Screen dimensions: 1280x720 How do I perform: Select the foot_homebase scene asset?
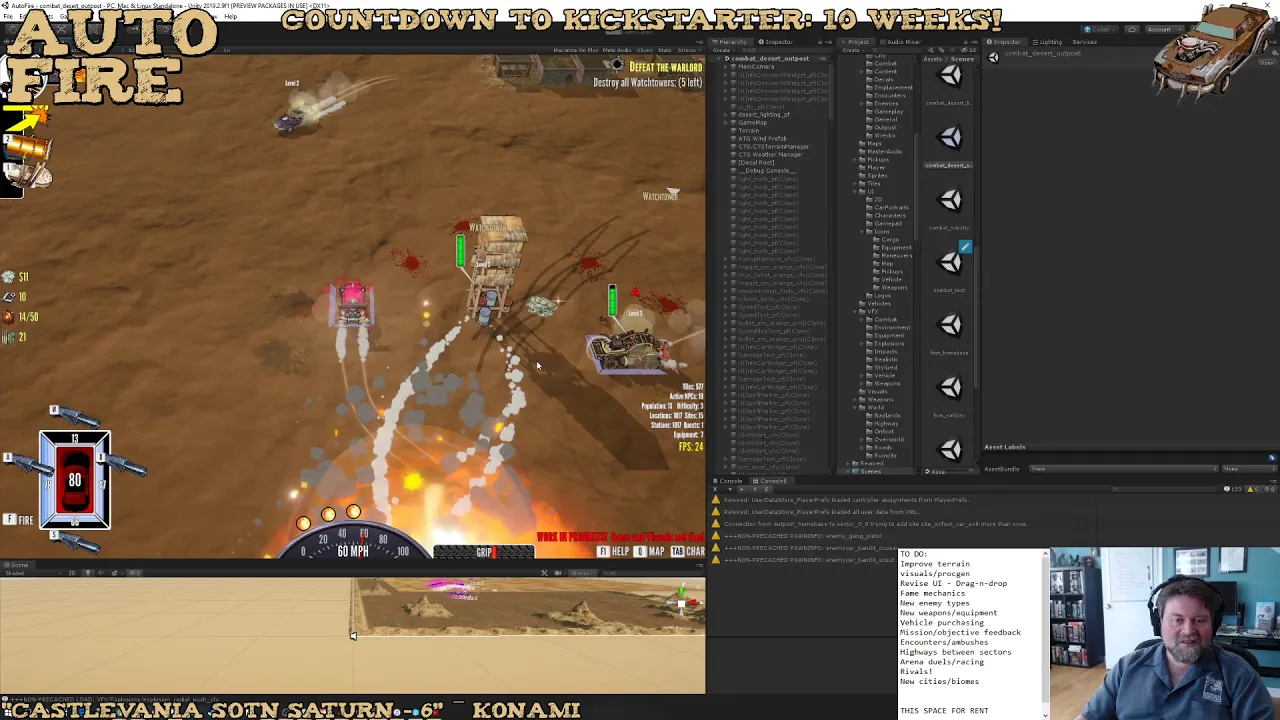(950, 326)
